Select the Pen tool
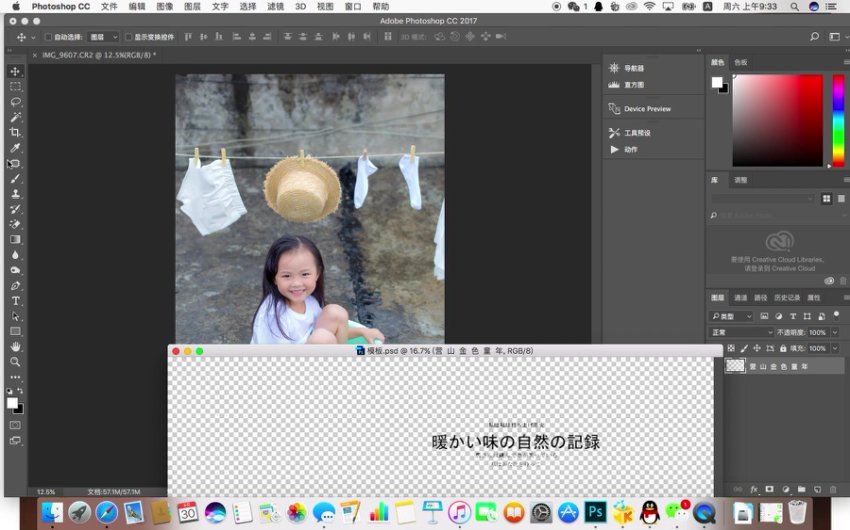Image resolution: width=850 pixels, height=530 pixels. pos(15,286)
